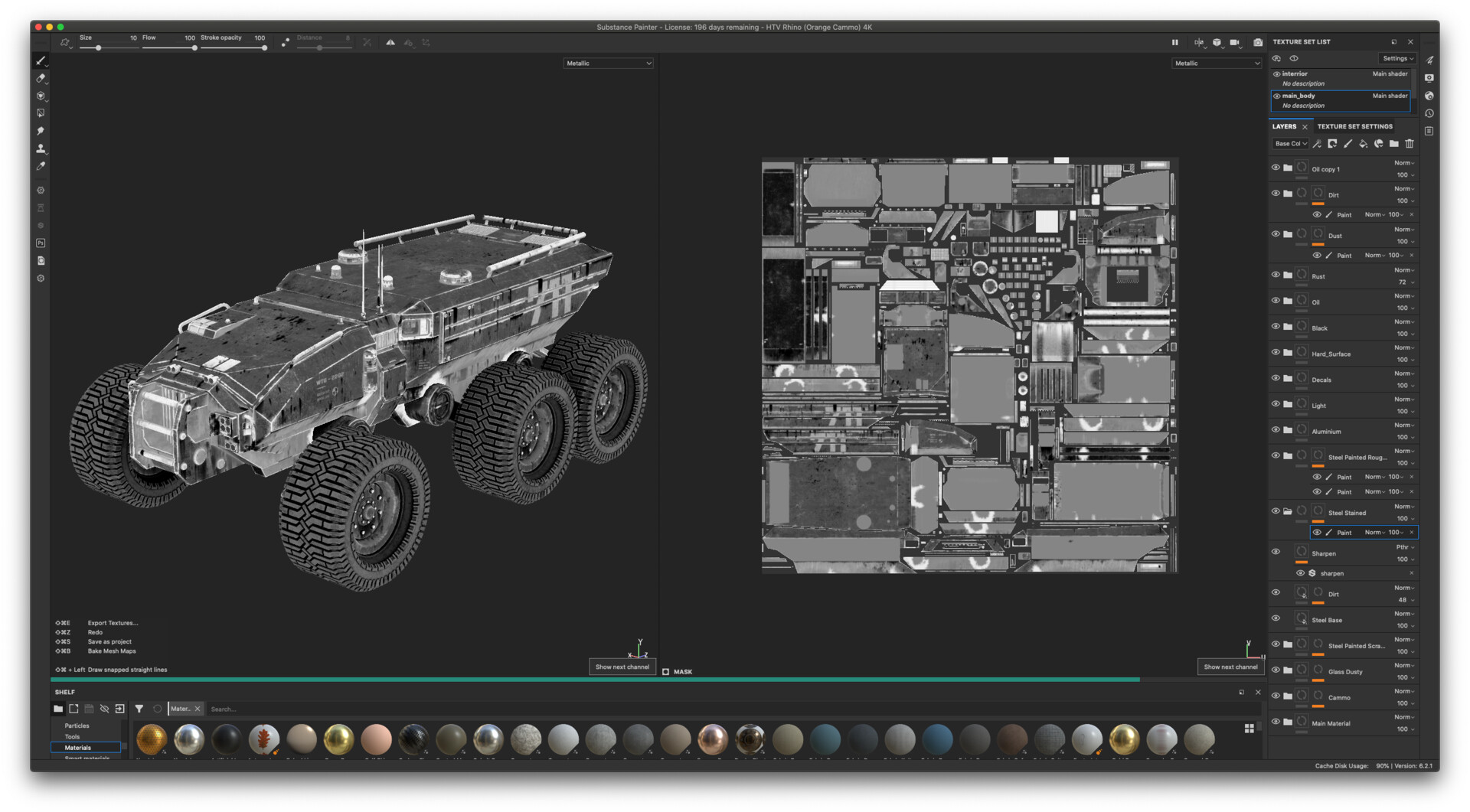Screen dimensions: 1470x812
Task: Add a fill layer with bucket icon
Action: (1363, 144)
